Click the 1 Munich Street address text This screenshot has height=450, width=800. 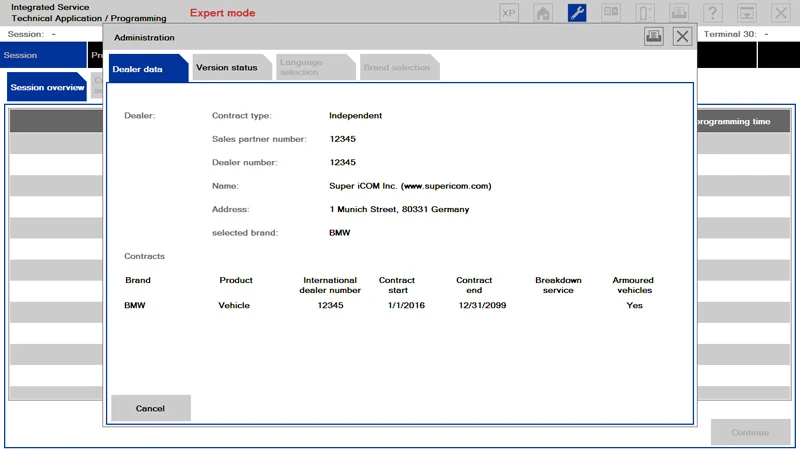pyautogui.click(x=399, y=209)
